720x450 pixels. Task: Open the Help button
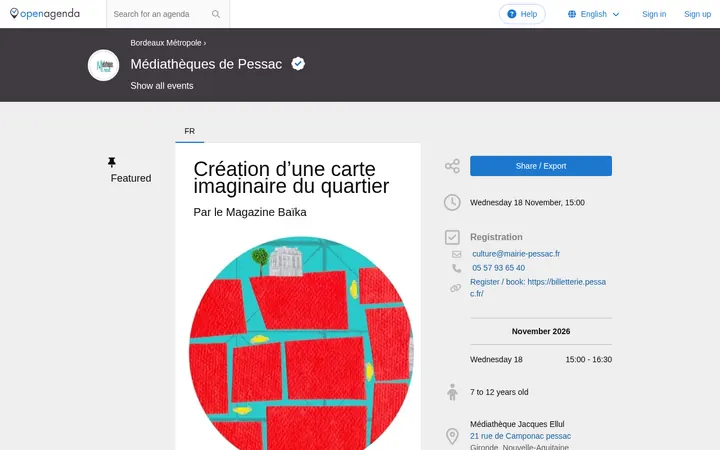(522, 14)
